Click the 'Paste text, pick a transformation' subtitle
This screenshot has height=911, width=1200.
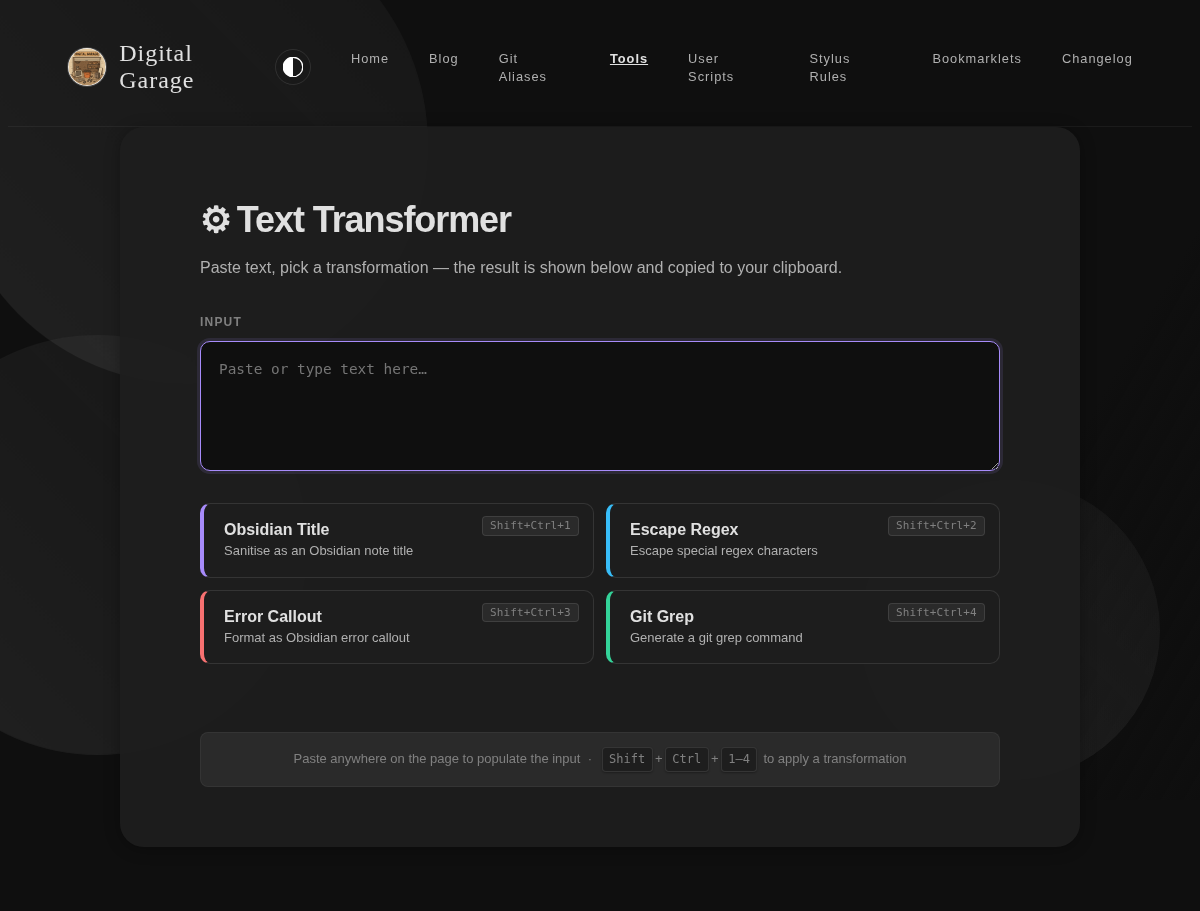coord(521,268)
